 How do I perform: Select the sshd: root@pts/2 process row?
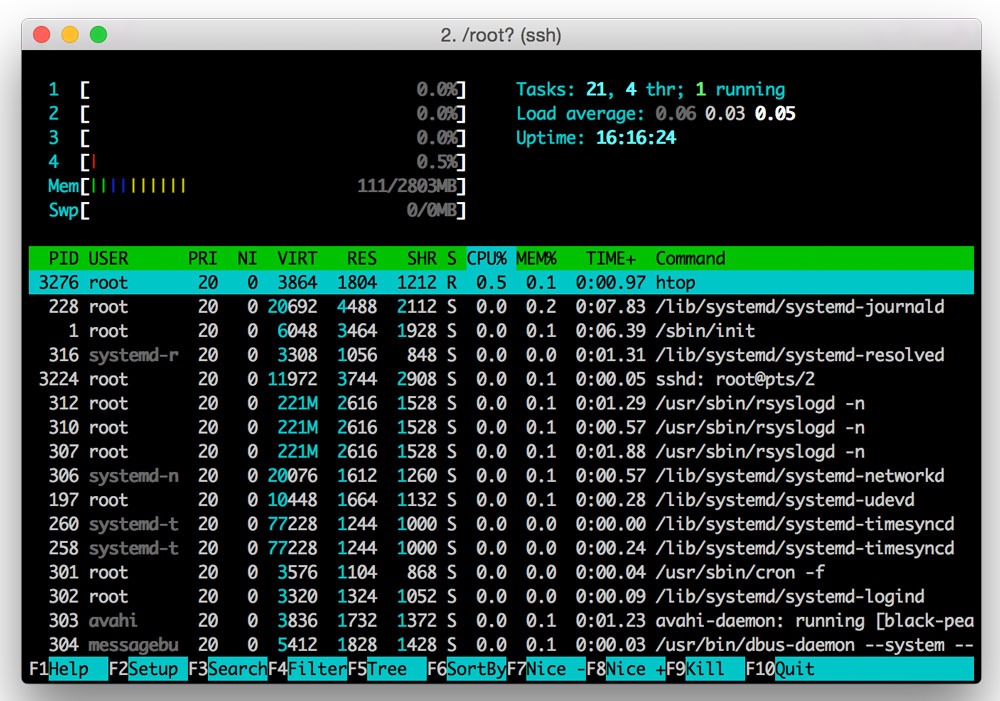click(x=500, y=379)
